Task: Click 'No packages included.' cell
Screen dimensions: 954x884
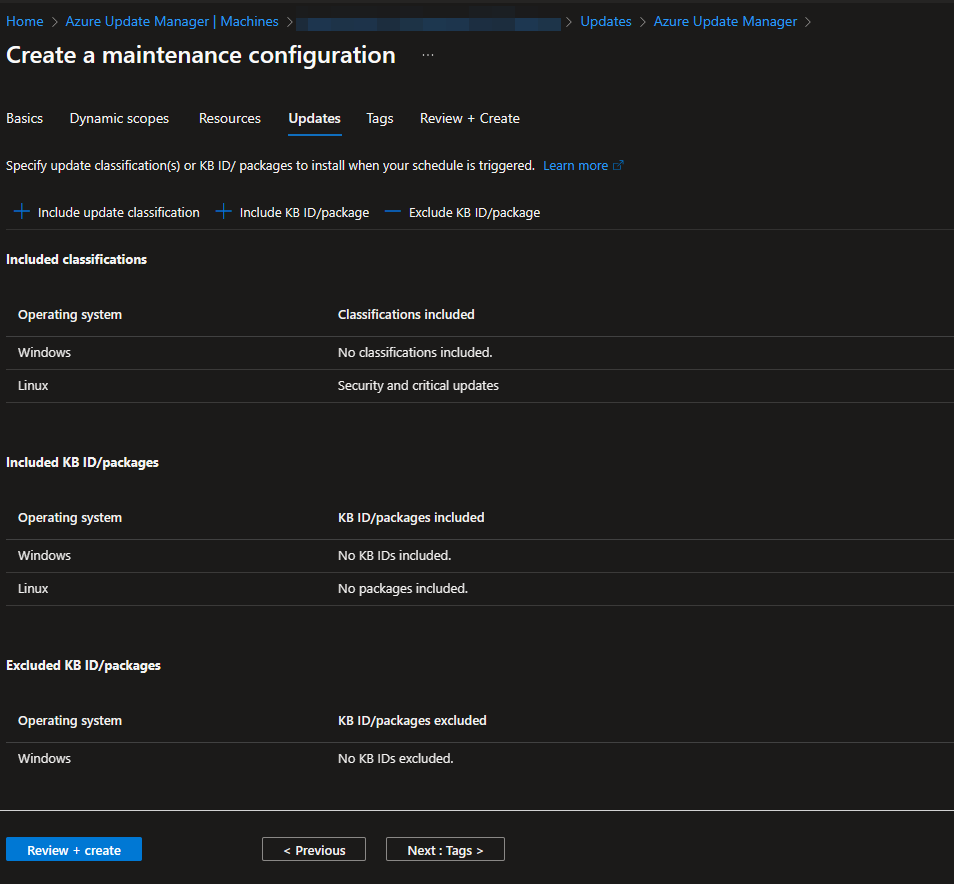Action: tap(403, 588)
